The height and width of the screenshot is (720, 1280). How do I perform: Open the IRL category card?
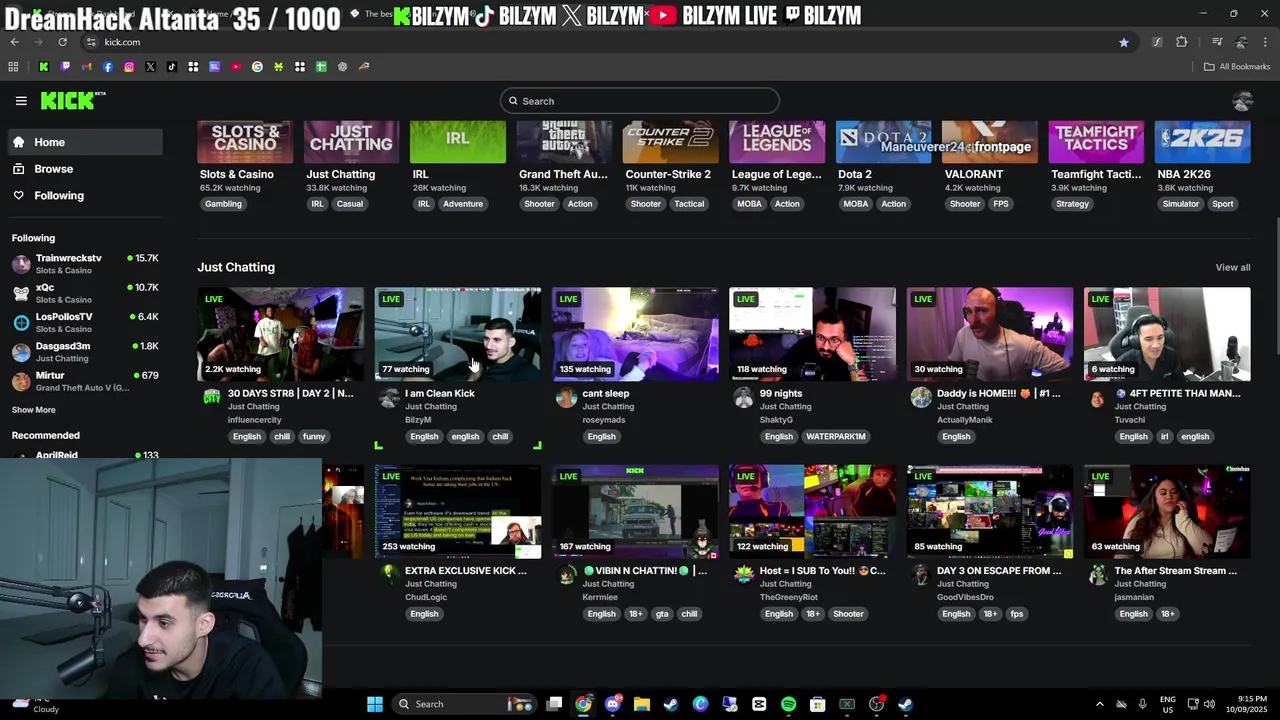[x=458, y=142]
